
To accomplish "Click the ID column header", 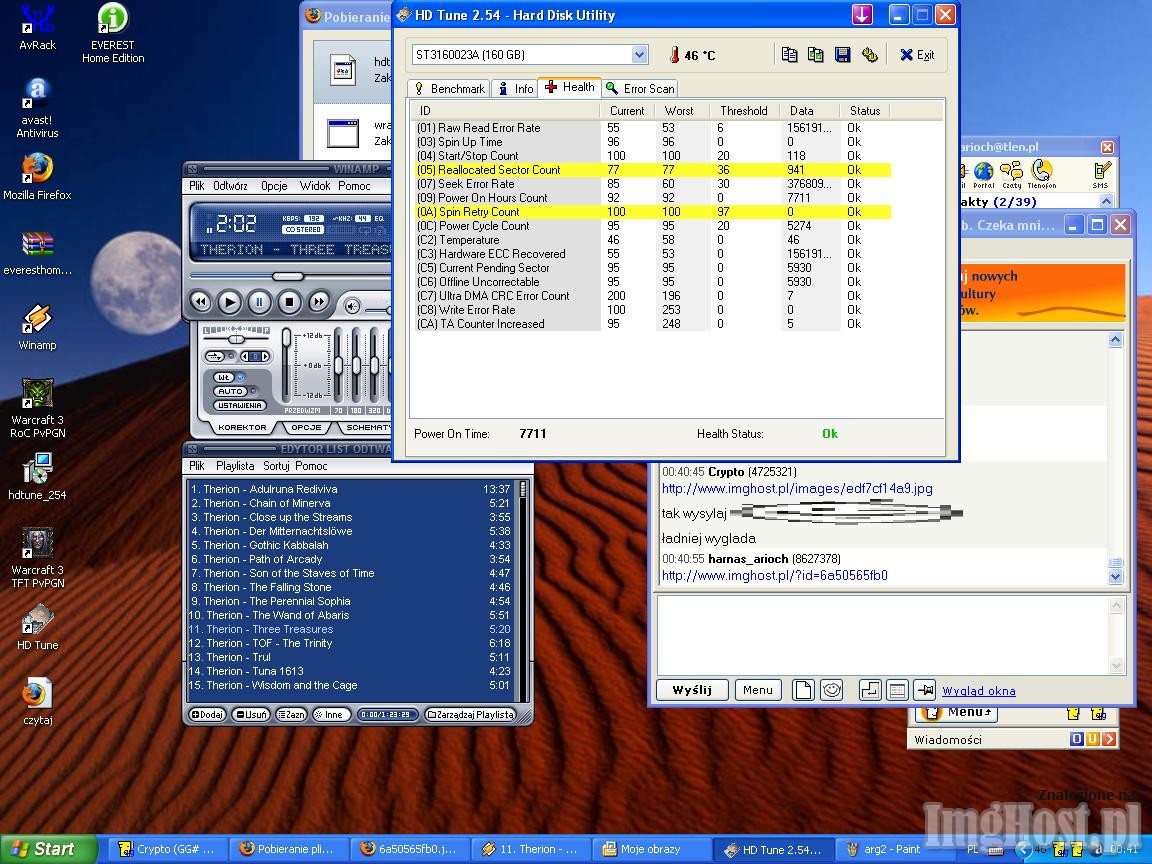I will pos(505,111).
